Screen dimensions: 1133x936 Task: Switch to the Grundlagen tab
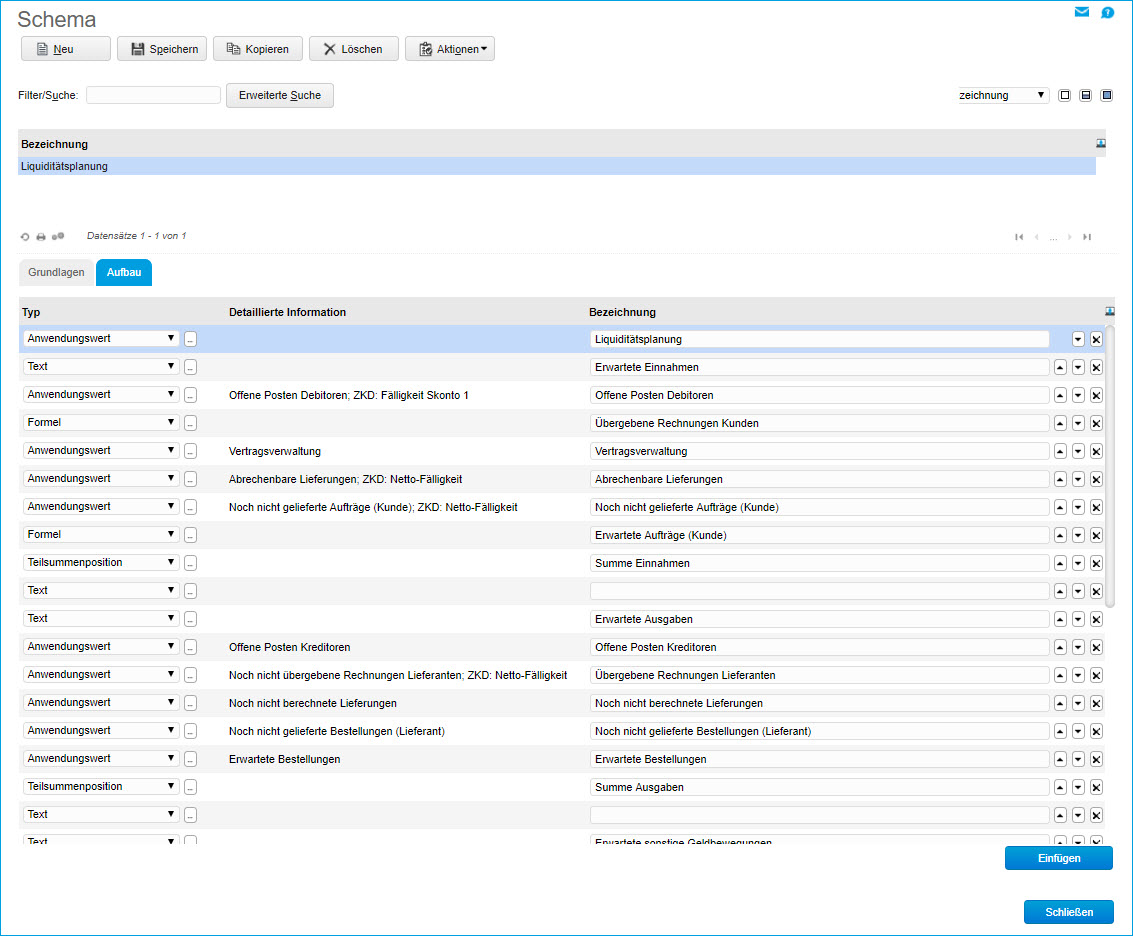coord(56,273)
